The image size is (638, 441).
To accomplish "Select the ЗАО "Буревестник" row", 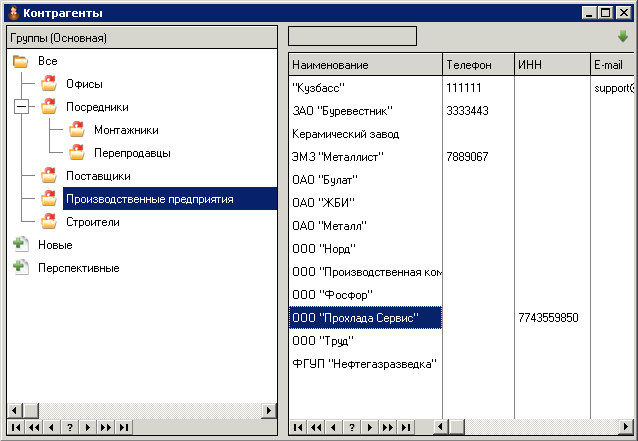I will pos(342,111).
